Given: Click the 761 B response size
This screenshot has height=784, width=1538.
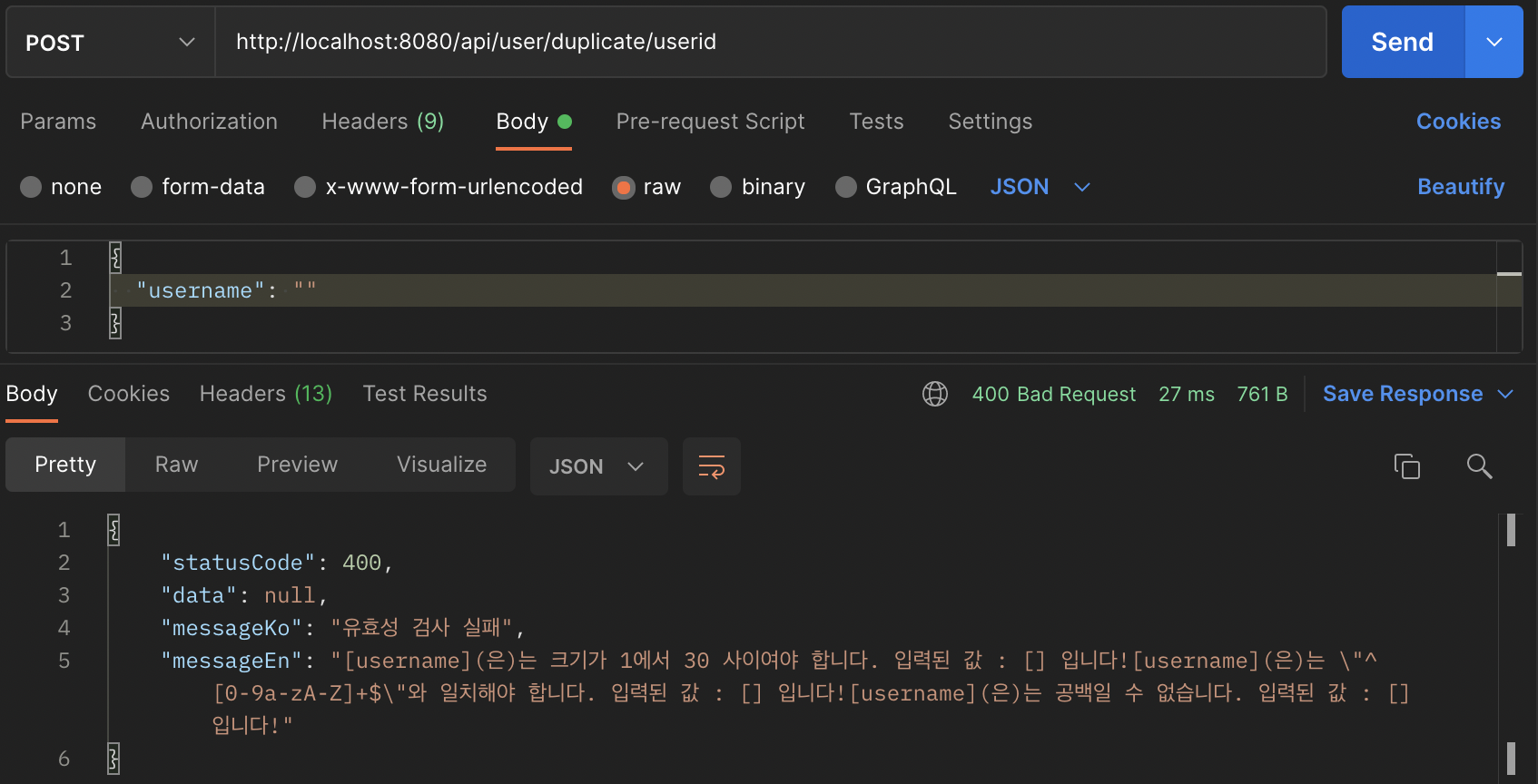Looking at the screenshot, I should pyautogui.click(x=1262, y=394).
